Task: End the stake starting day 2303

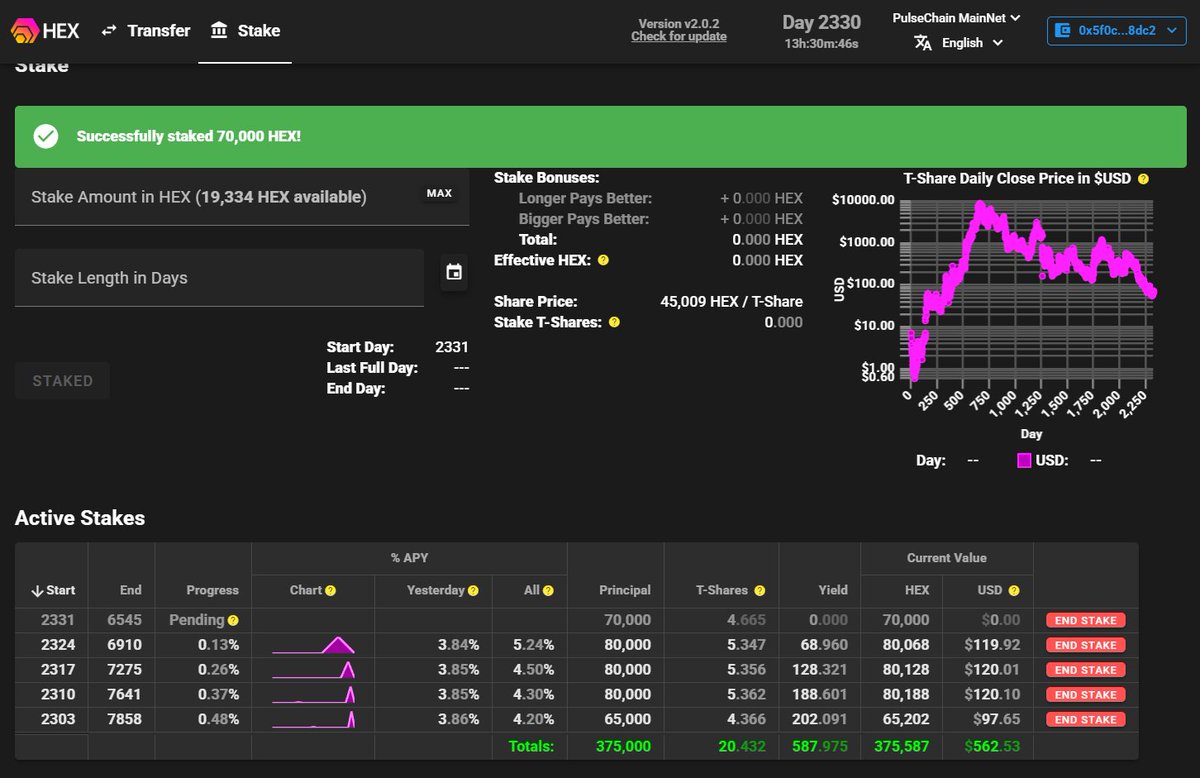Action: coord(1085,719)
